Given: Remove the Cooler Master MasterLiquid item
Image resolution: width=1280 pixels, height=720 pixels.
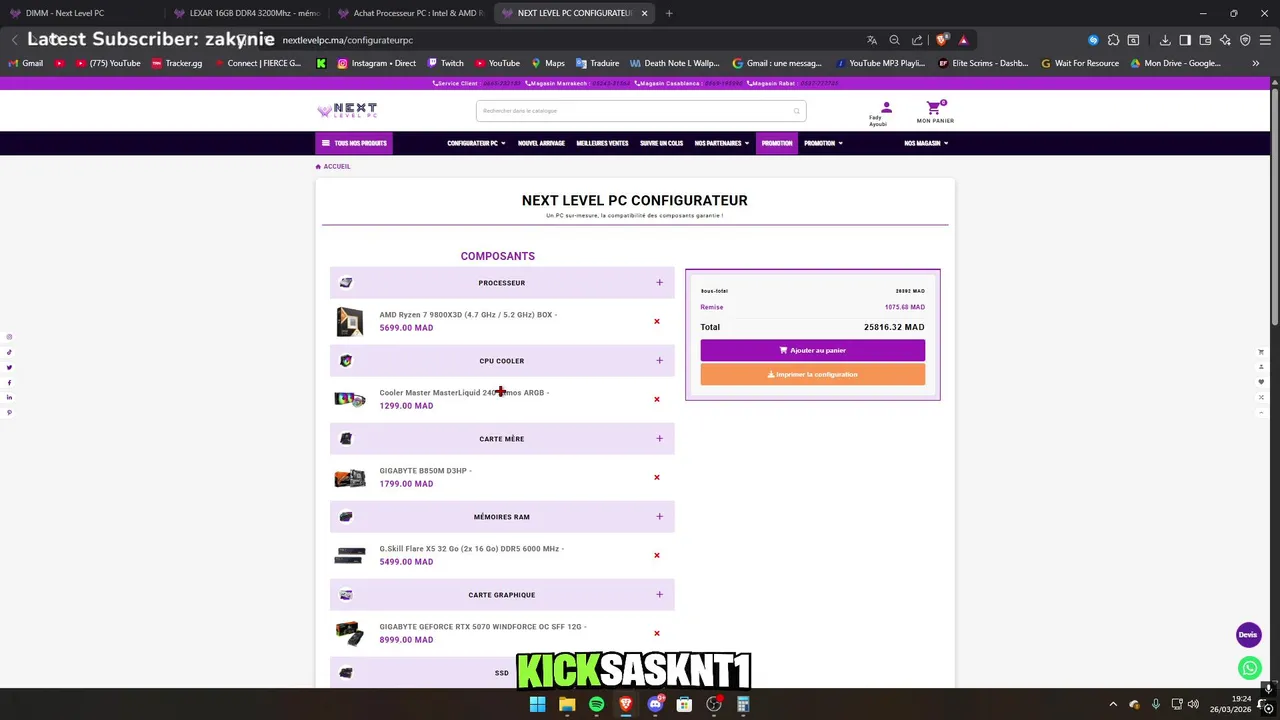Looking at the screenshot, I should [657, 400].
